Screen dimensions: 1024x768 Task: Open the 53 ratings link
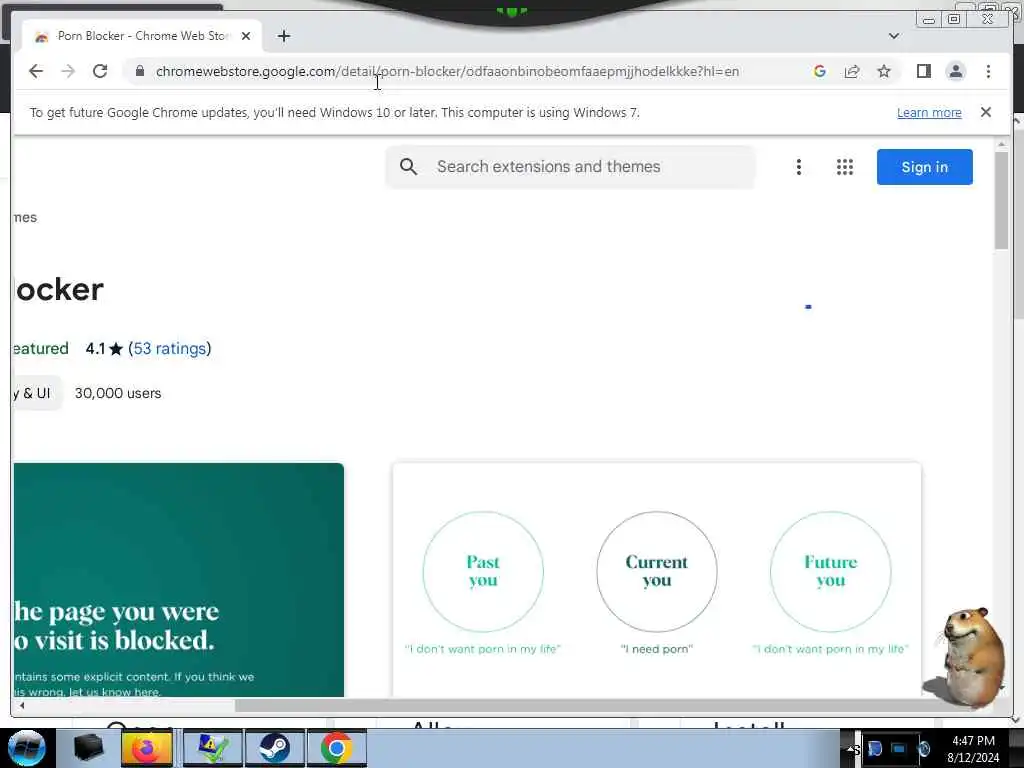(x=170, y=349)
